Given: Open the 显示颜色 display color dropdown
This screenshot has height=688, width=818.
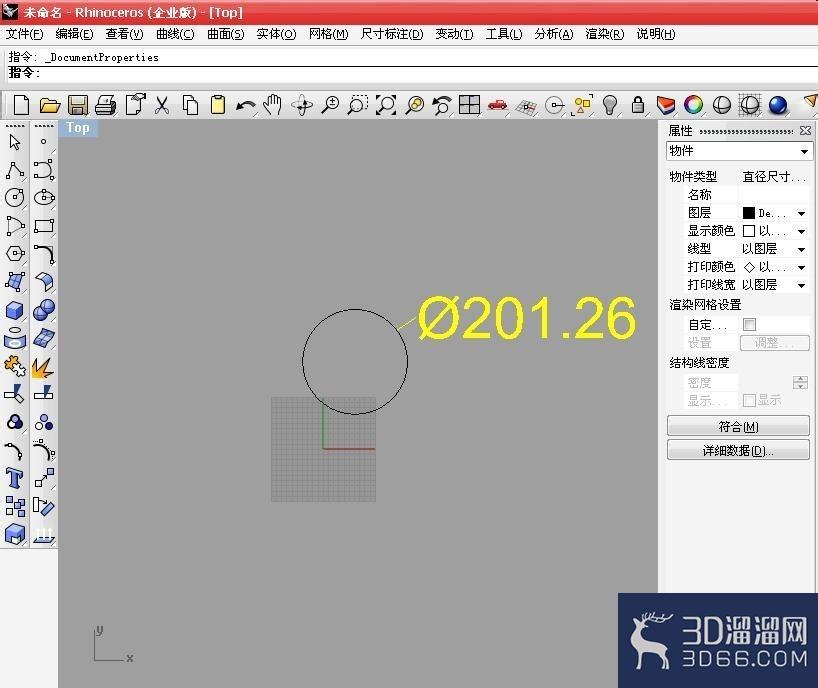Looking at the screenshot, I should point(801,231).
